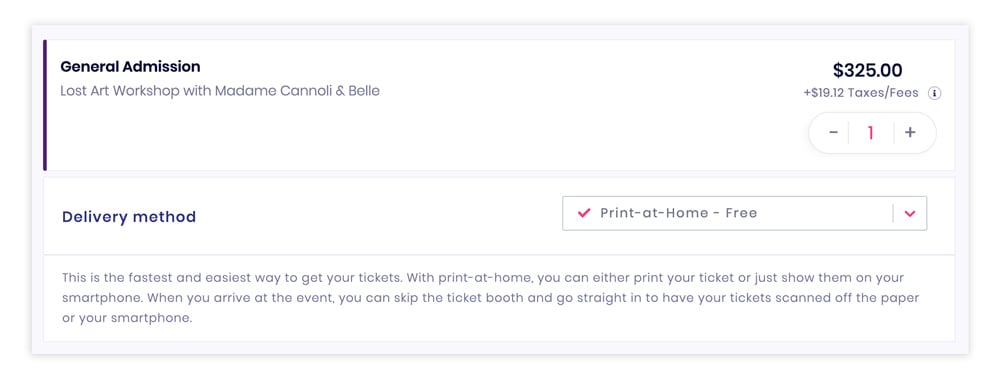The width and height of the screenshot is (1000, 382).
Task: Select the General Admission ticket heading
Action: (130, 66)
